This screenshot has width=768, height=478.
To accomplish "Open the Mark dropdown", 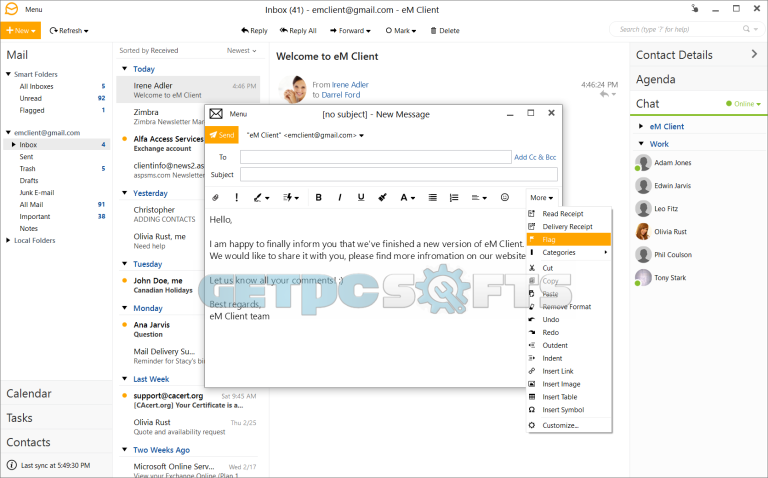I will point(401,30).
